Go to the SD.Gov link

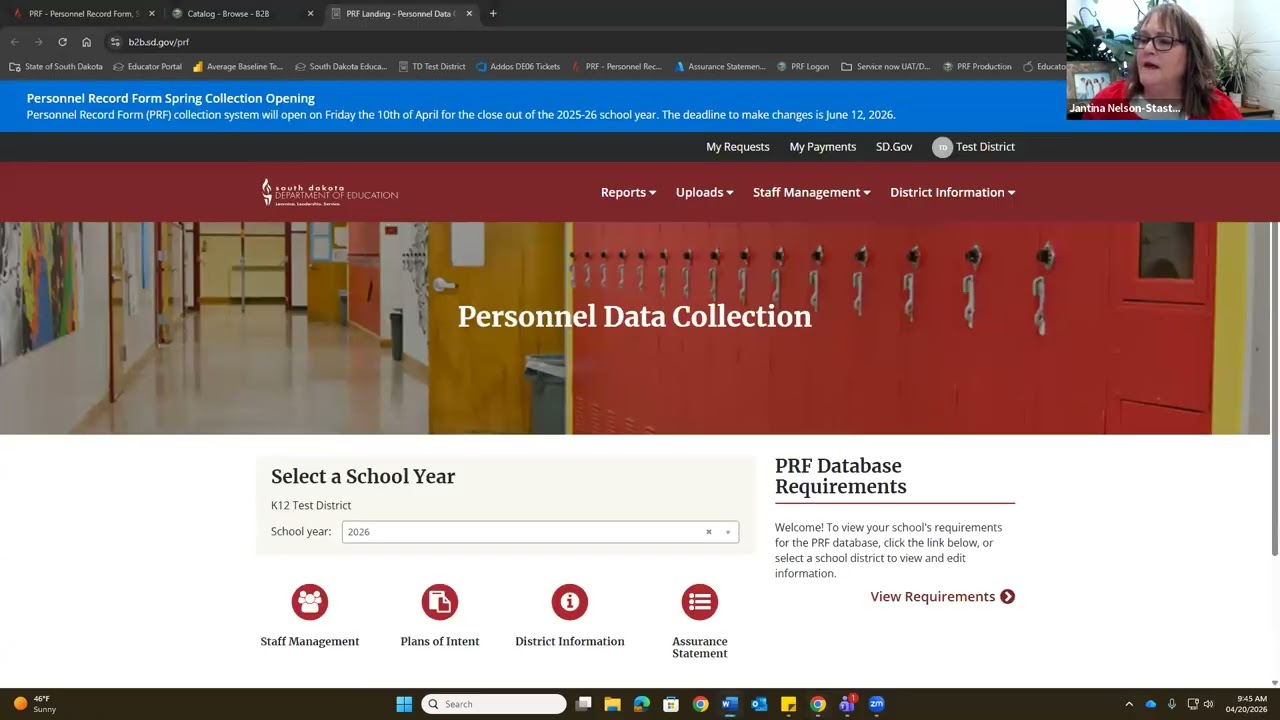point(894,147)
